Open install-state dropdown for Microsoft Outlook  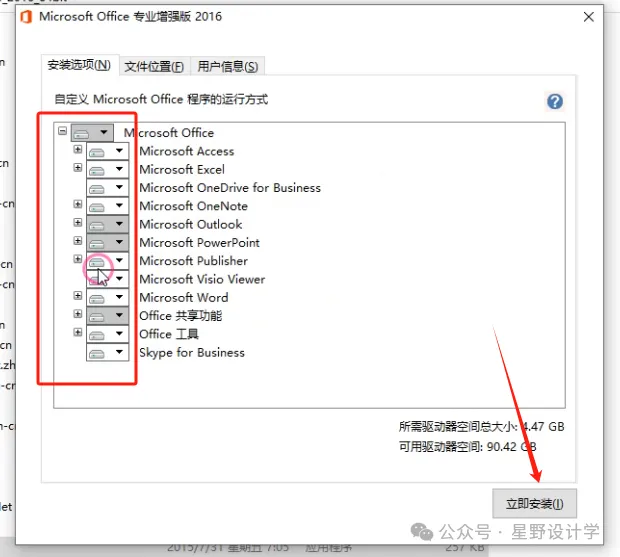click(108, 224)
